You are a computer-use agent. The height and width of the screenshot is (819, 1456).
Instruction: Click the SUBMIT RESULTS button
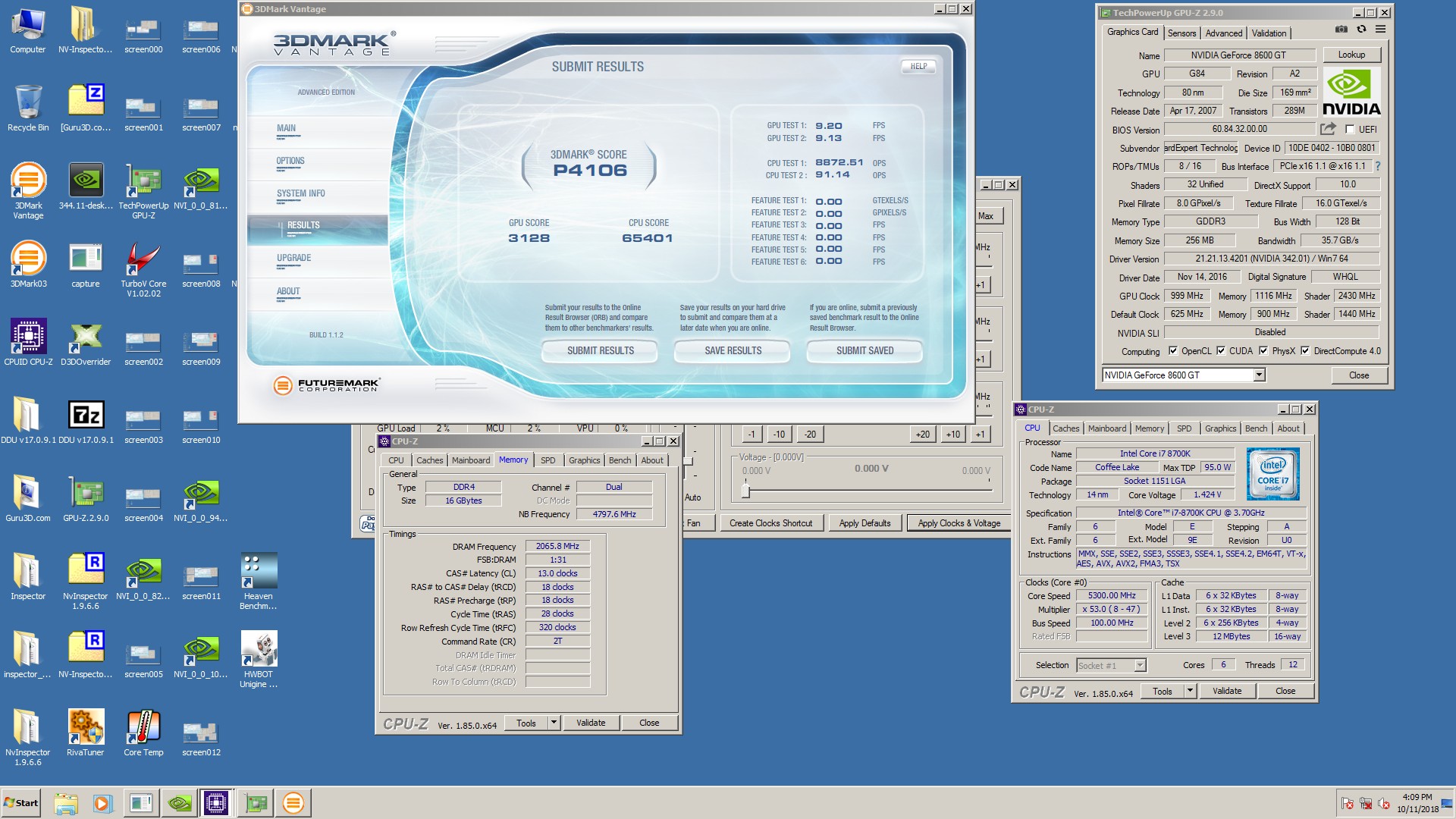tap(601, 350)
